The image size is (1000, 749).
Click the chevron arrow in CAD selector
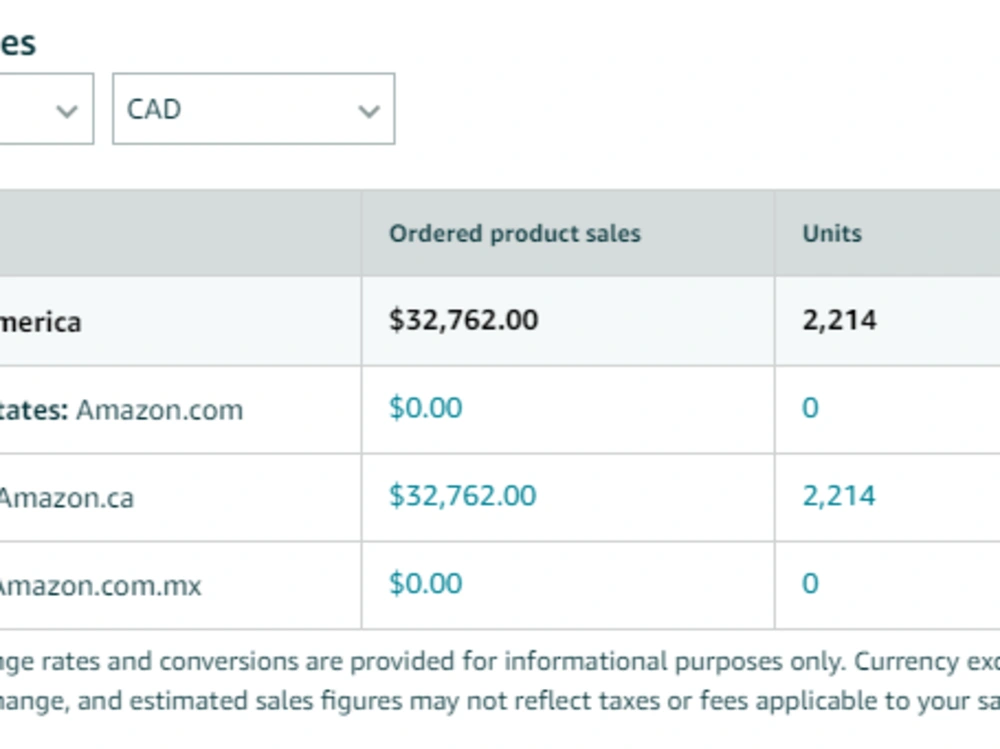point(369,111)
